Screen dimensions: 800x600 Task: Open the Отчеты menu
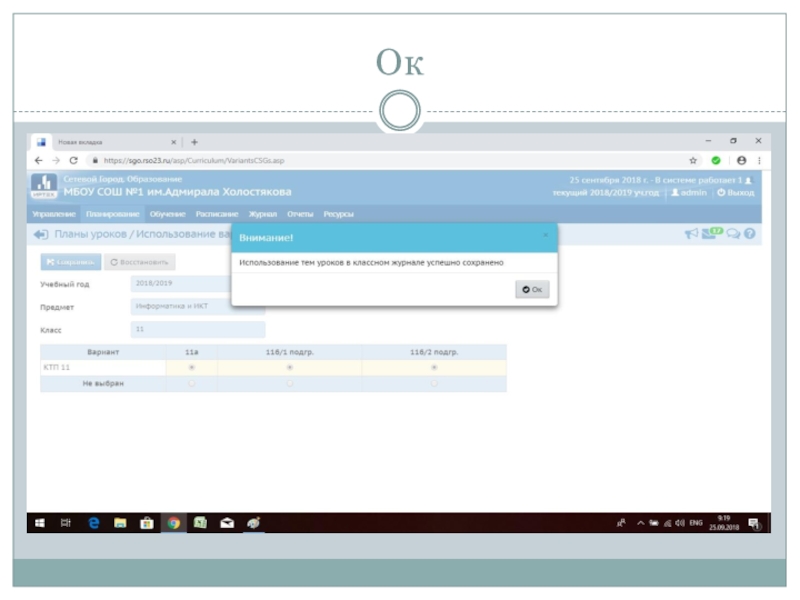[300, 214]
